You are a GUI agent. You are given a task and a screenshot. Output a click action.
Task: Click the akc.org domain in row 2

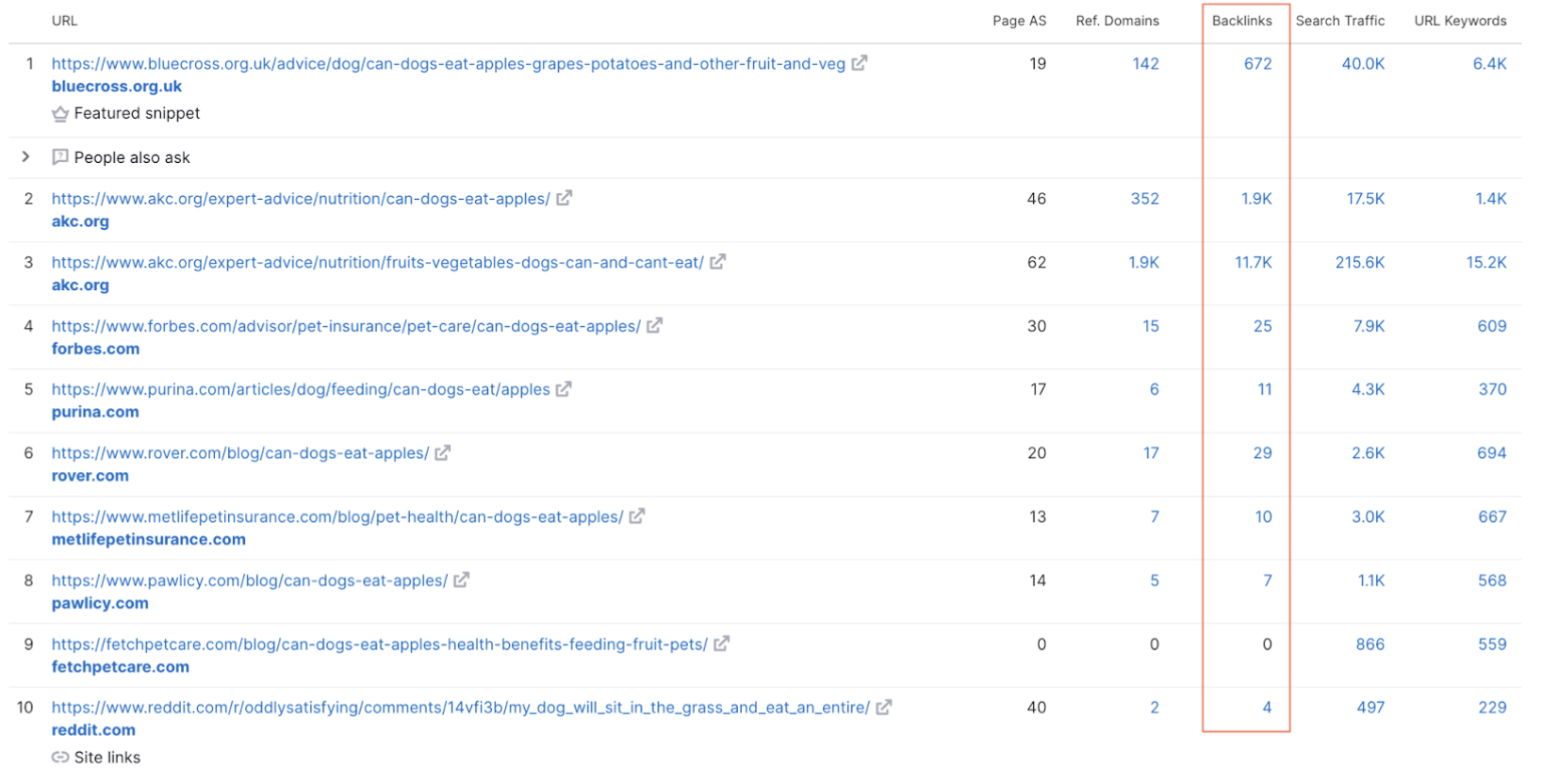click(80, 221)
